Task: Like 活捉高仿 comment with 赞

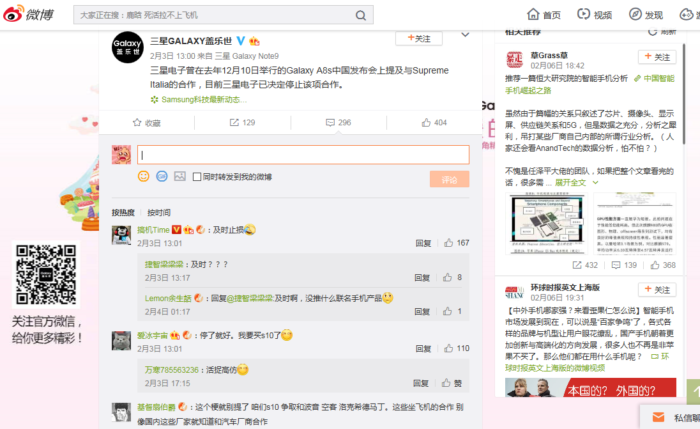Action: [452, 383]
